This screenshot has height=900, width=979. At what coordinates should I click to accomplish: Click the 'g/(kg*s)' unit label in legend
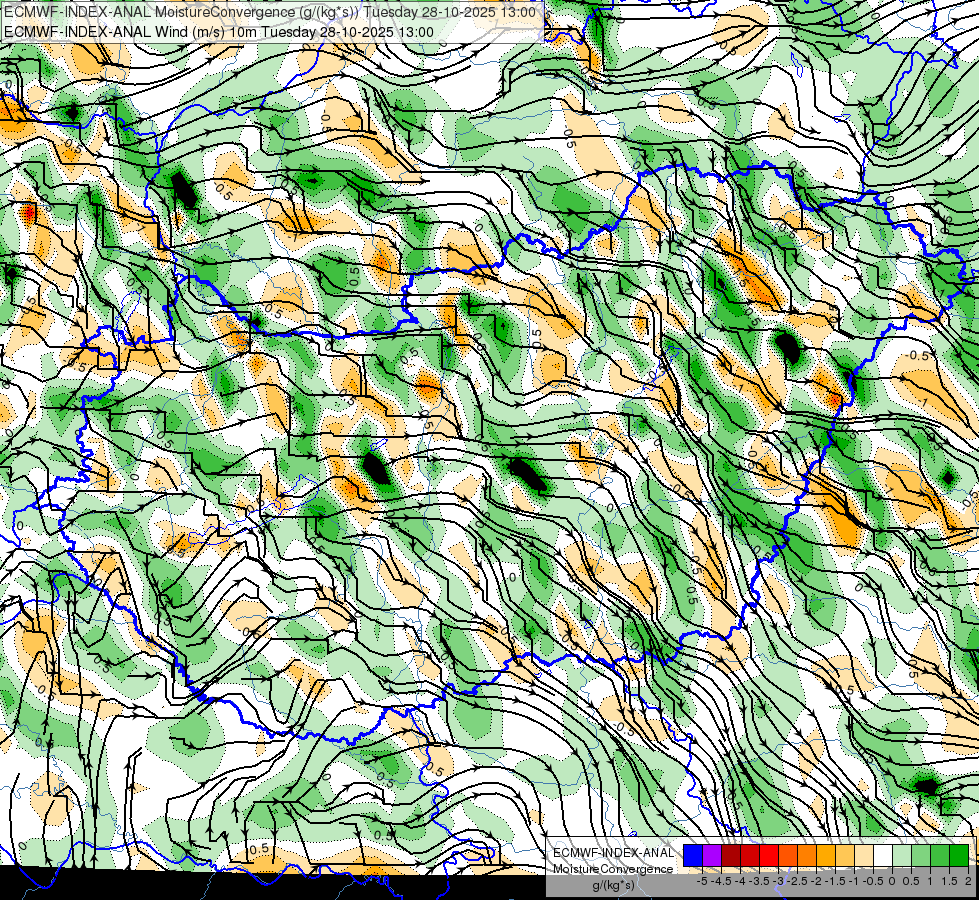point(614,886)
